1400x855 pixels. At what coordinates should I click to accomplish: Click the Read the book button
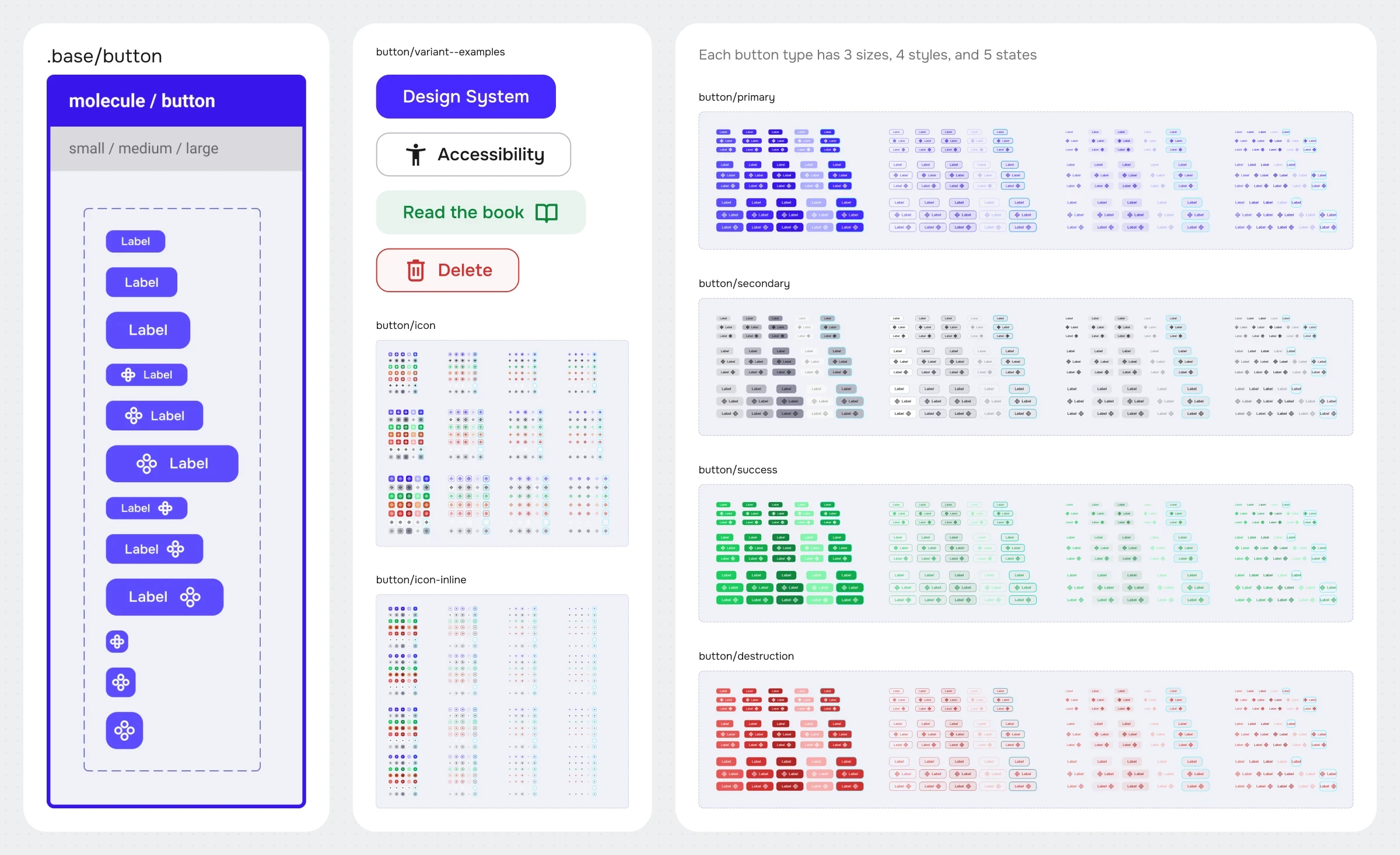481,213
